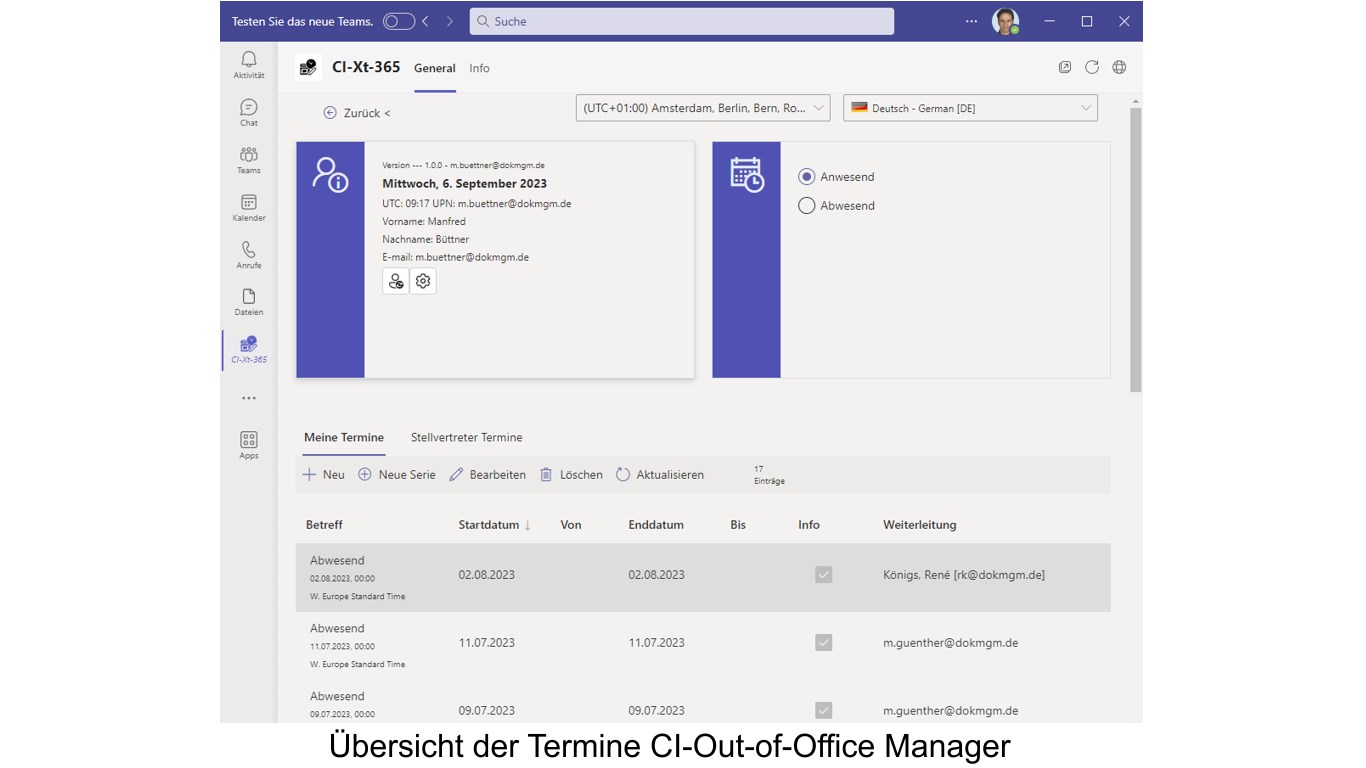1366x768 pixels.
Task: Click the Von column header
Action: [571, 525]
